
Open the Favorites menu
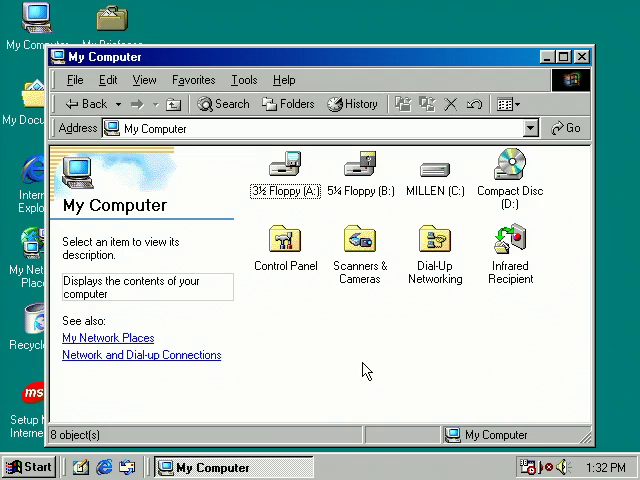(x=193, y=80)
